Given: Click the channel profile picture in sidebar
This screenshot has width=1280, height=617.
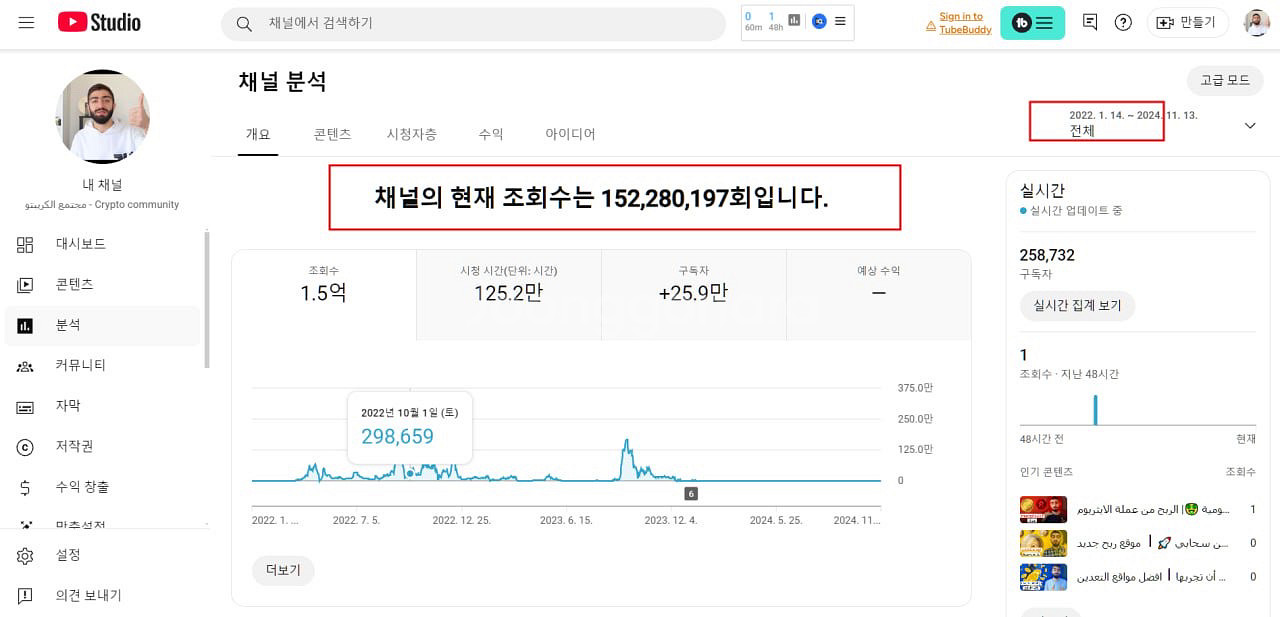Looking at the screenshot, I should [x=103, y=117].
